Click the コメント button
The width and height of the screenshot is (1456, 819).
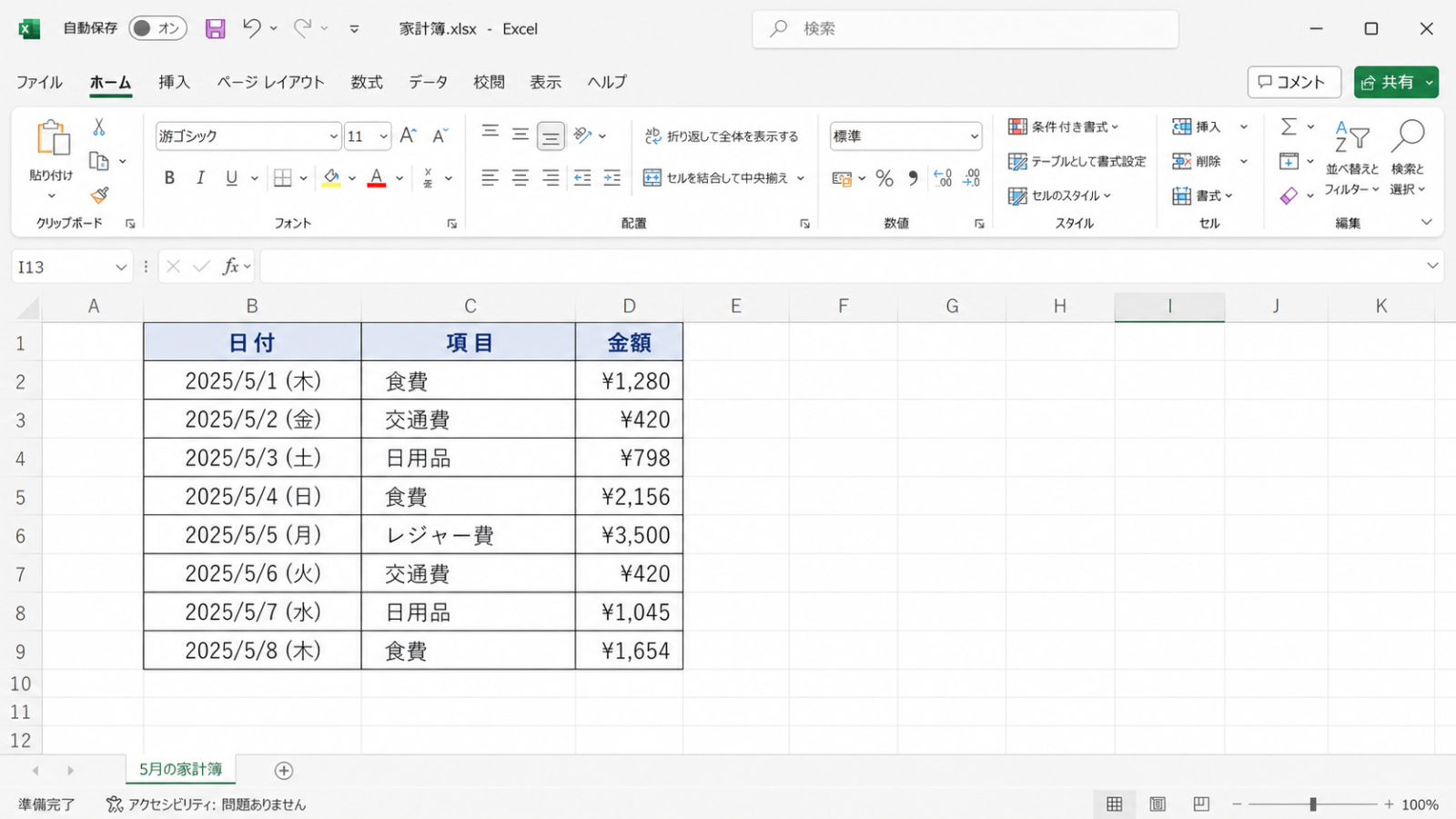click(1293, 82)
